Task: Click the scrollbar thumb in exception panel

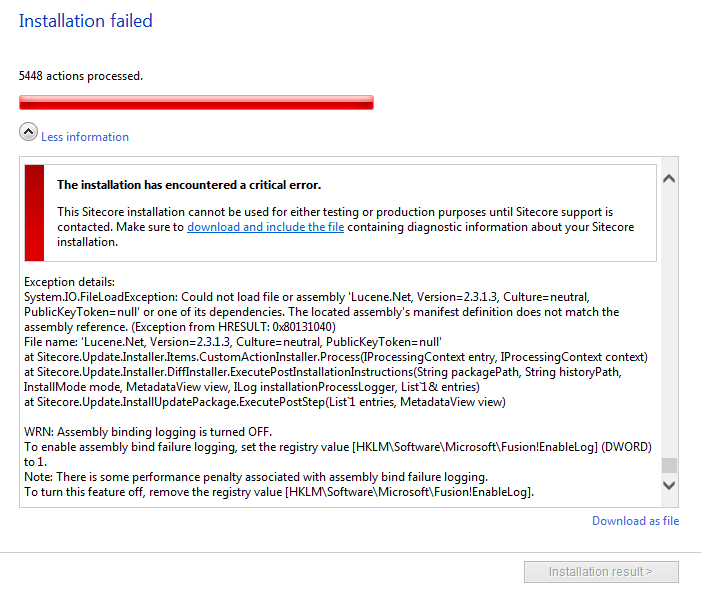Action: tap(669, 465)
